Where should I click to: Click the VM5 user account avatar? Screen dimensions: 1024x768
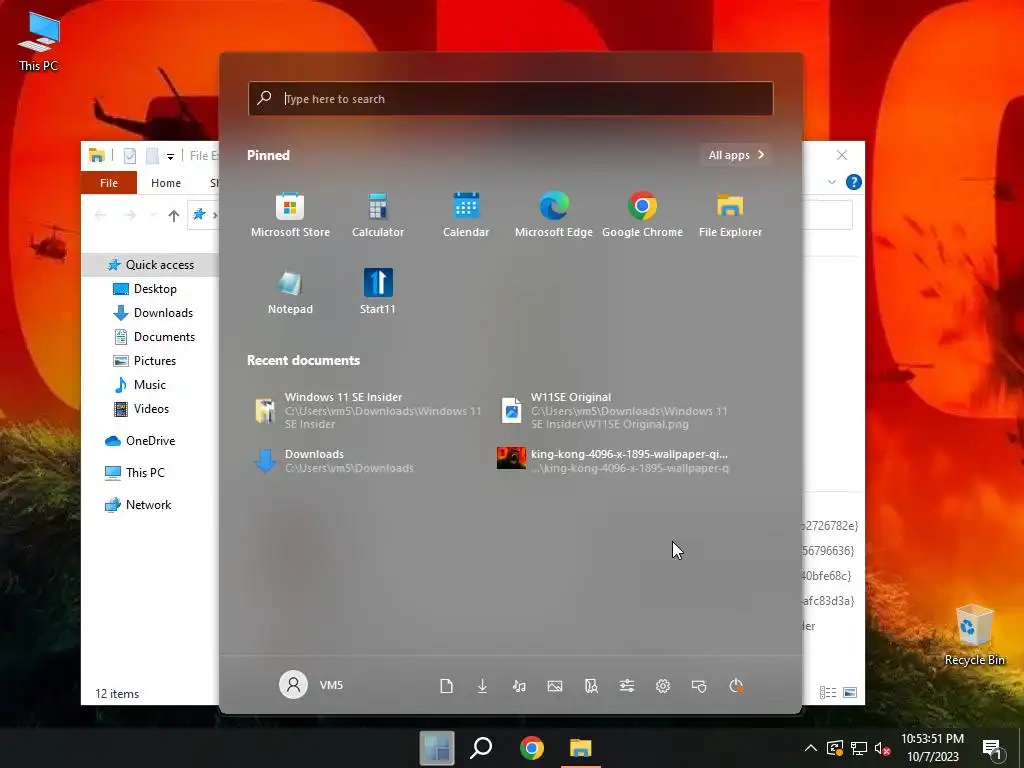point(293,685)
